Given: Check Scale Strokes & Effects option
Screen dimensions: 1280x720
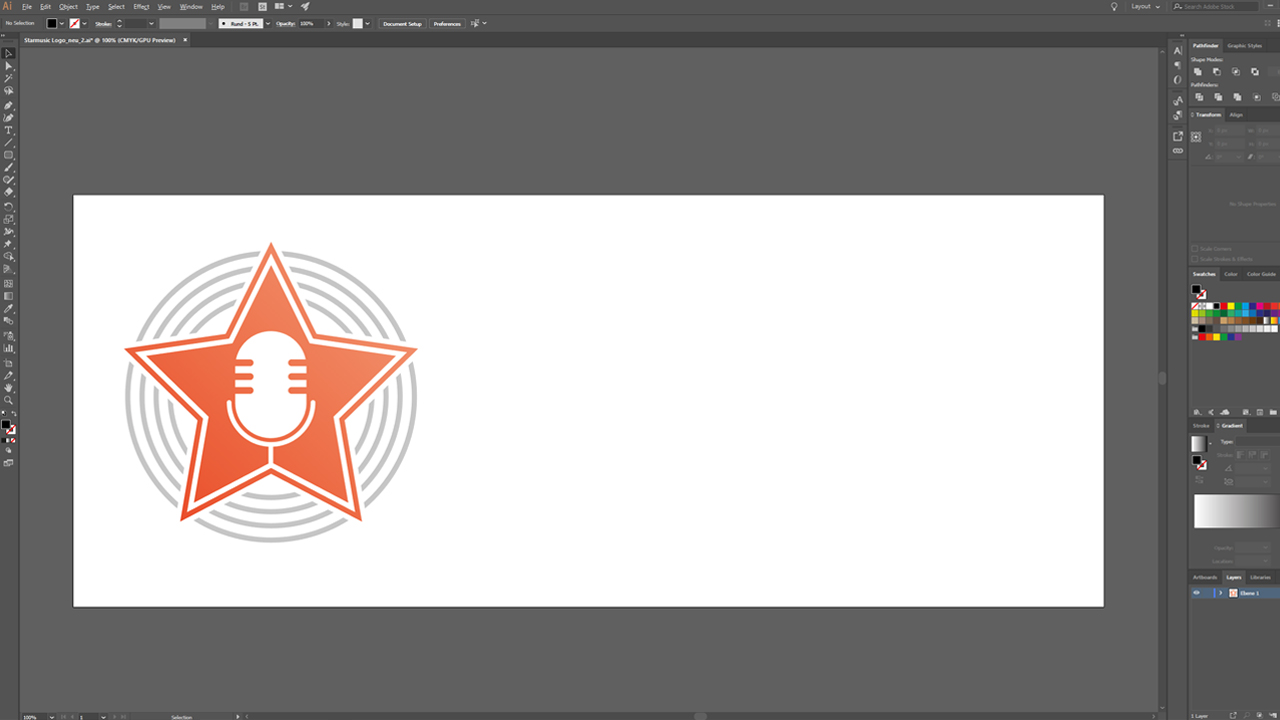Looking at the screenshot, I should [x=1194, y=259].
